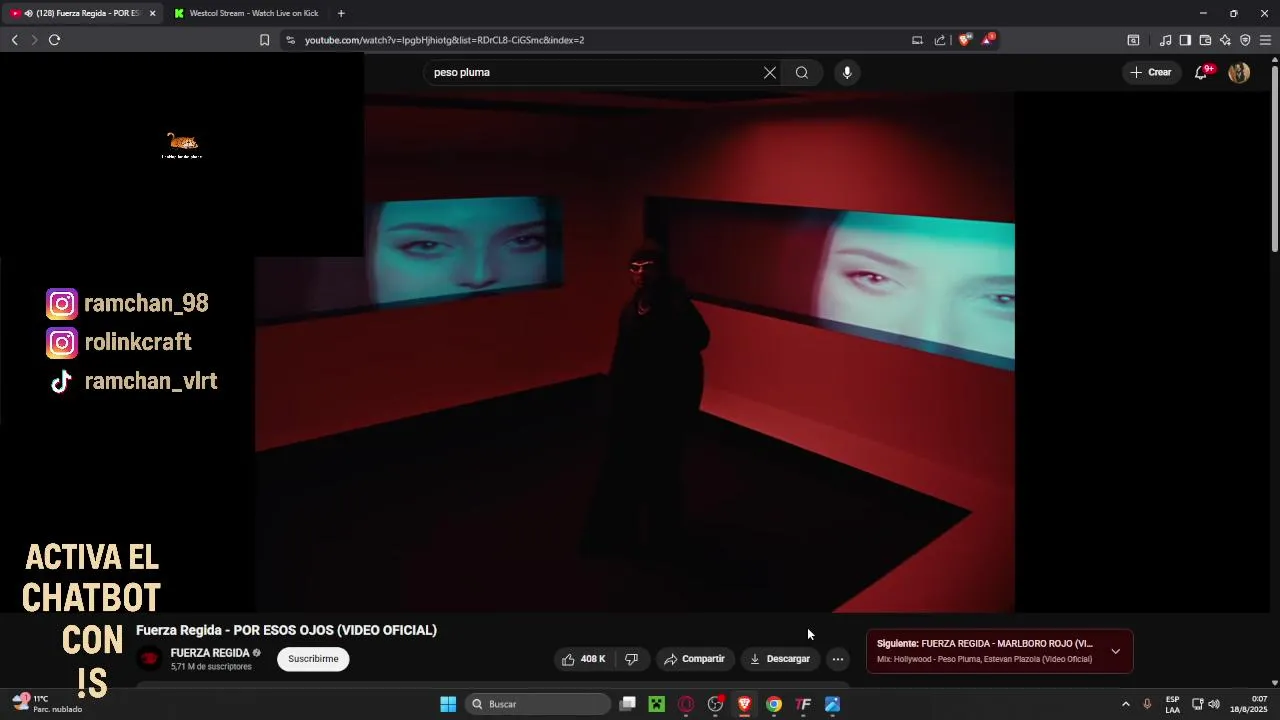Open the tab search icon in the toolbar
This screenshot has height=720, width=1280.
pos(1133,40)
